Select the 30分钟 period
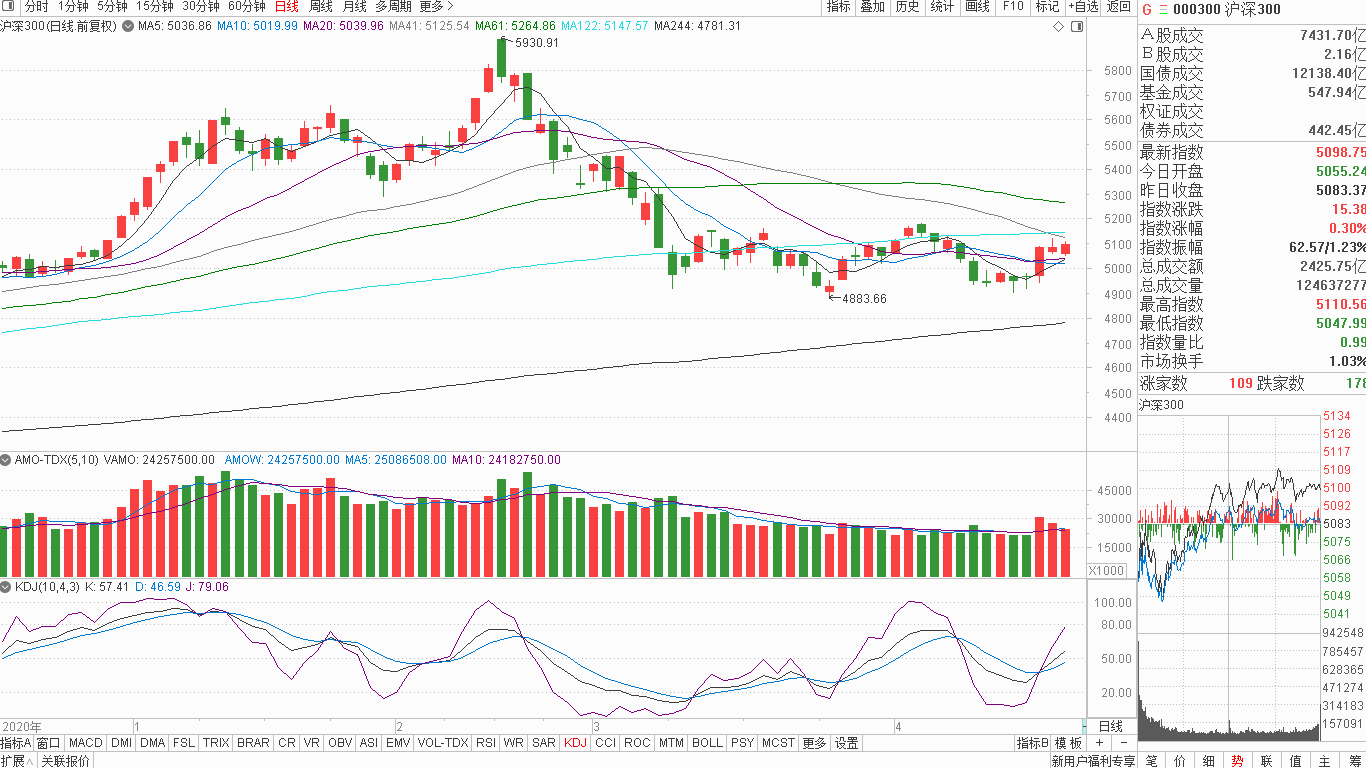1366x768 pixels. [201, 6]
